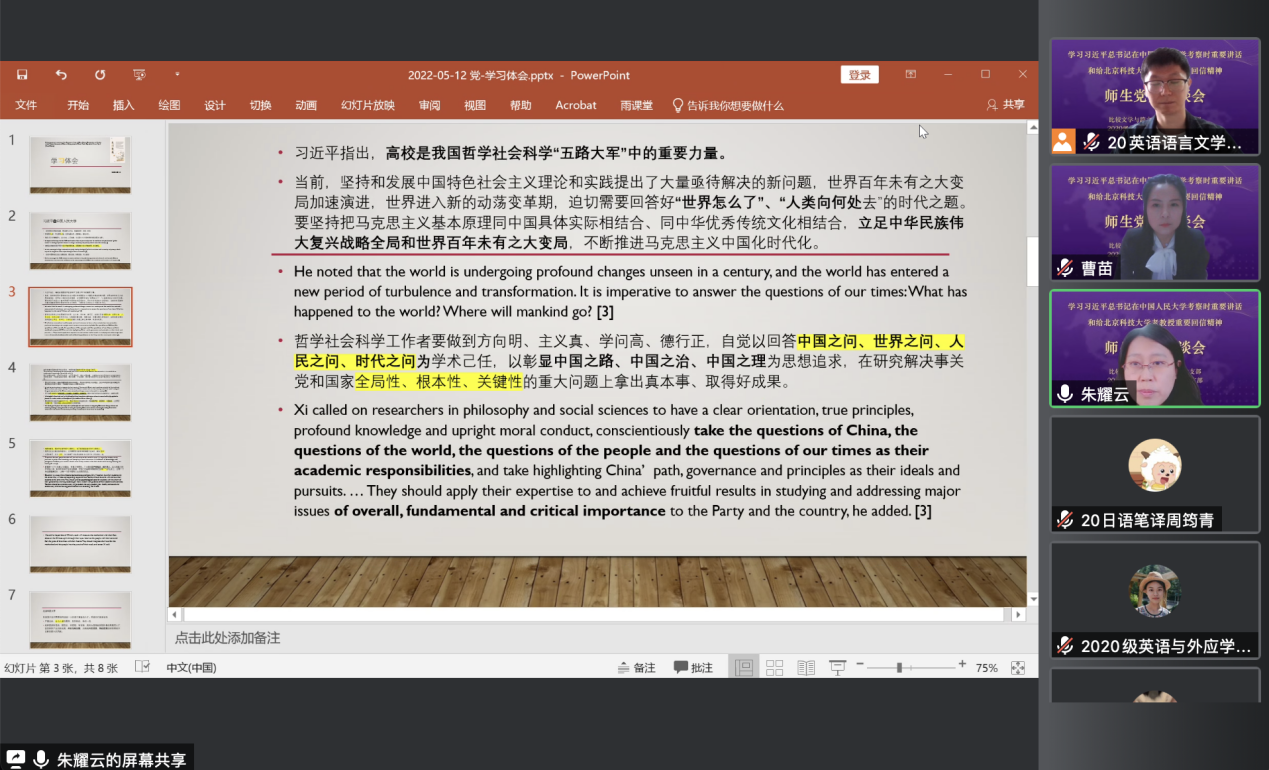Screen dimensions: 1269x770
Task: Click the 登录 sign-in button
Action: coord(859,75)
